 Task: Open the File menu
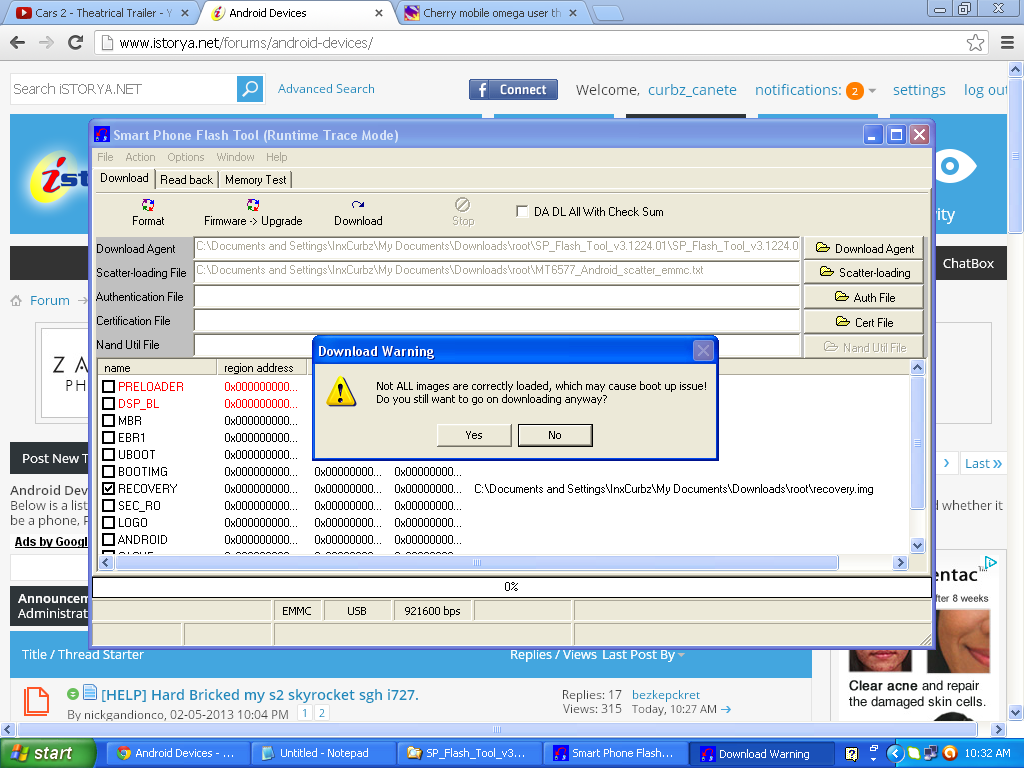(105, 157)
